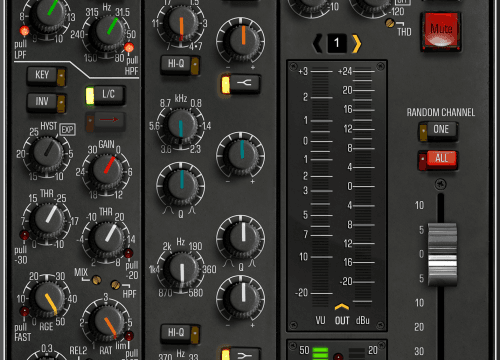Click the pull HPF red LED

pos(129,48)
